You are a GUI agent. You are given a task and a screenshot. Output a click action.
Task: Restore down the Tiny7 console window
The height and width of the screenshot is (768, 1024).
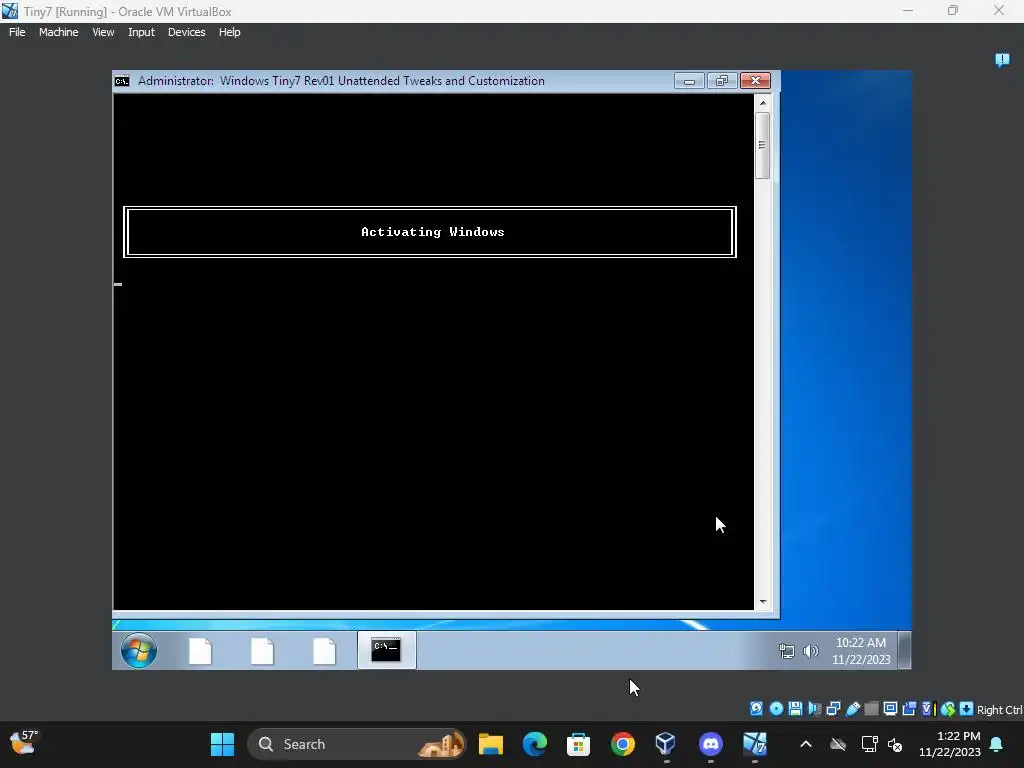click(722, 81)
